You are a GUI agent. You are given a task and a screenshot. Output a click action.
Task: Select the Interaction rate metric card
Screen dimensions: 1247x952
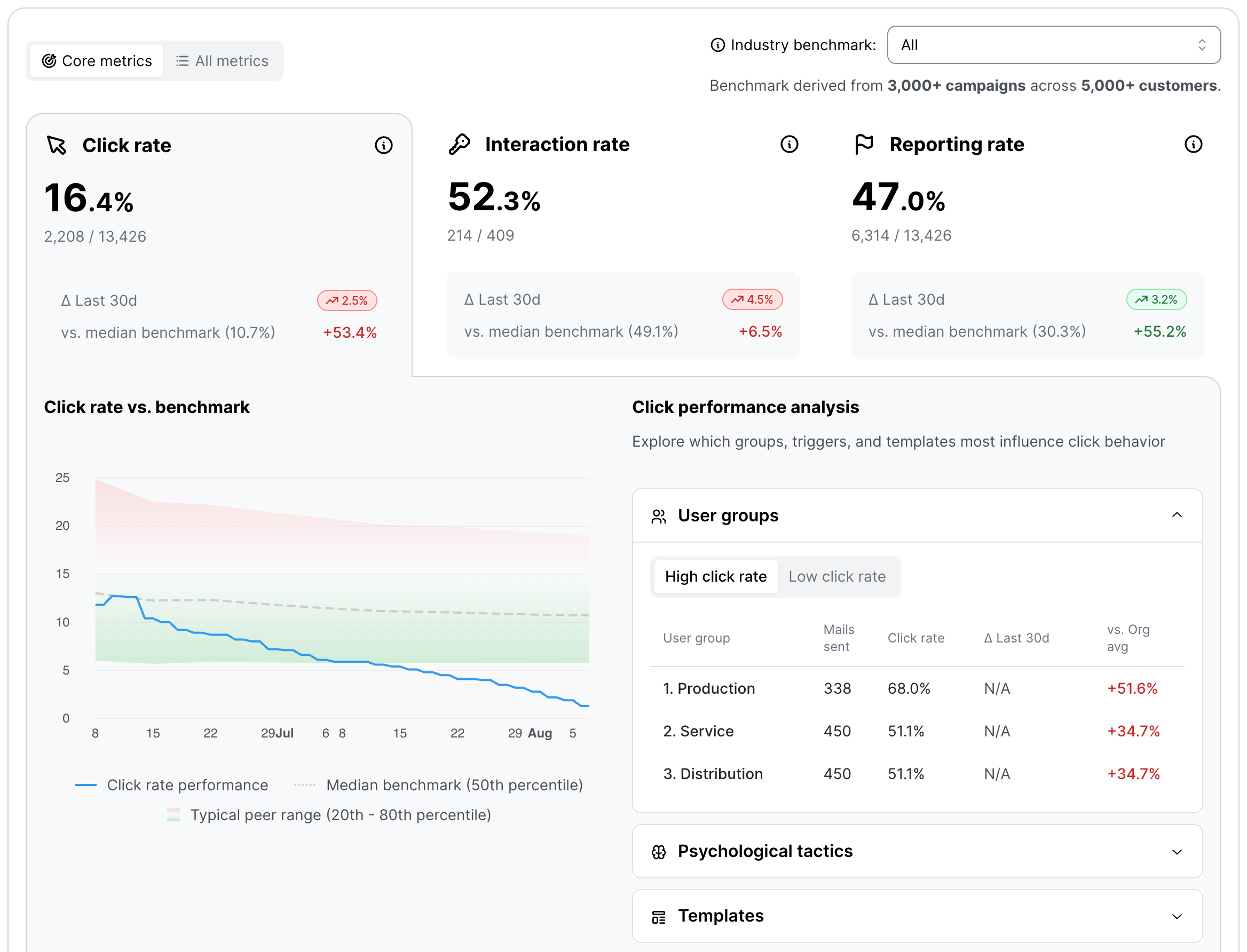(623, 245)
